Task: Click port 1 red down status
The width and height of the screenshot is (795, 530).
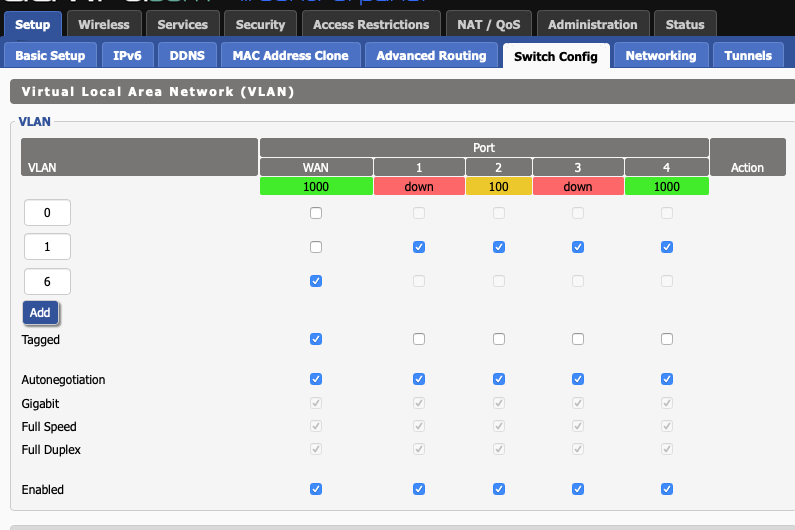Action: point(419,187)
